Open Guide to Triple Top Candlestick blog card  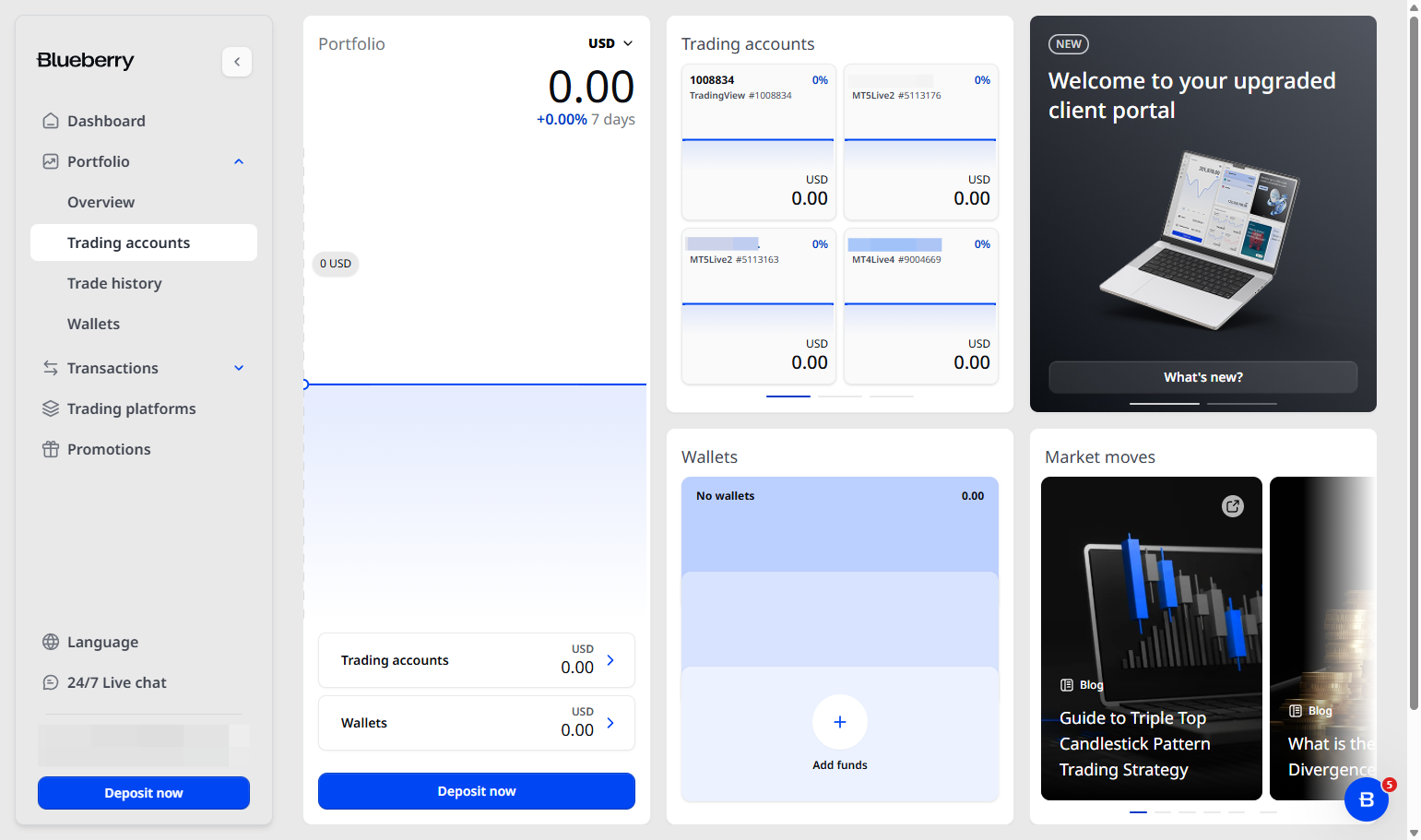pyautogui.click(x=1152, y=638)
